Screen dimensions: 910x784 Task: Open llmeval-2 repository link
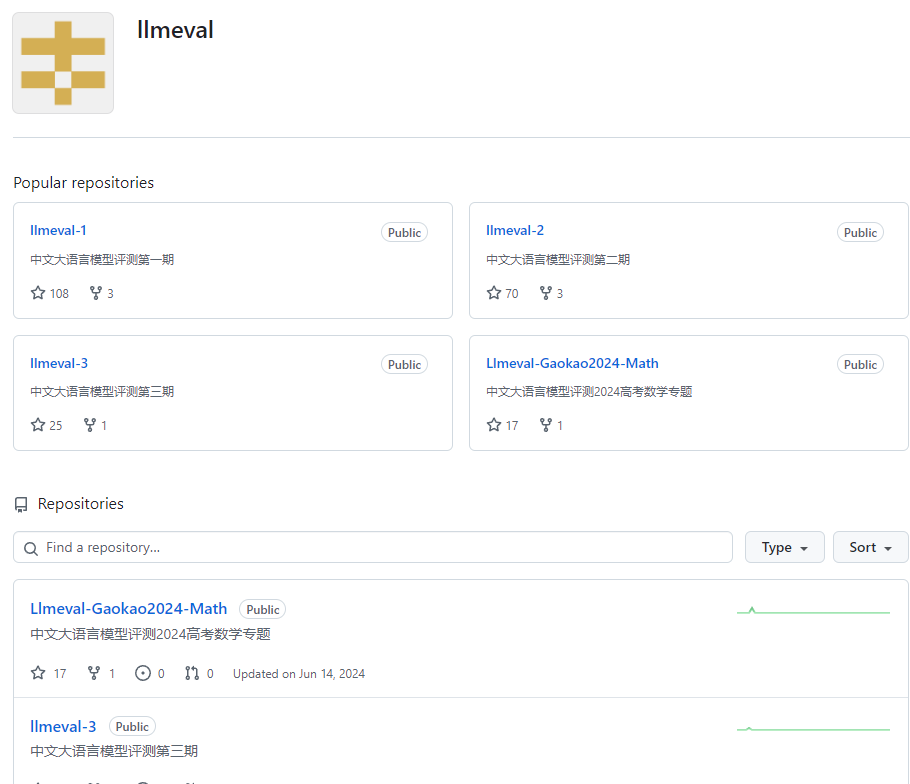pos(515,230)
